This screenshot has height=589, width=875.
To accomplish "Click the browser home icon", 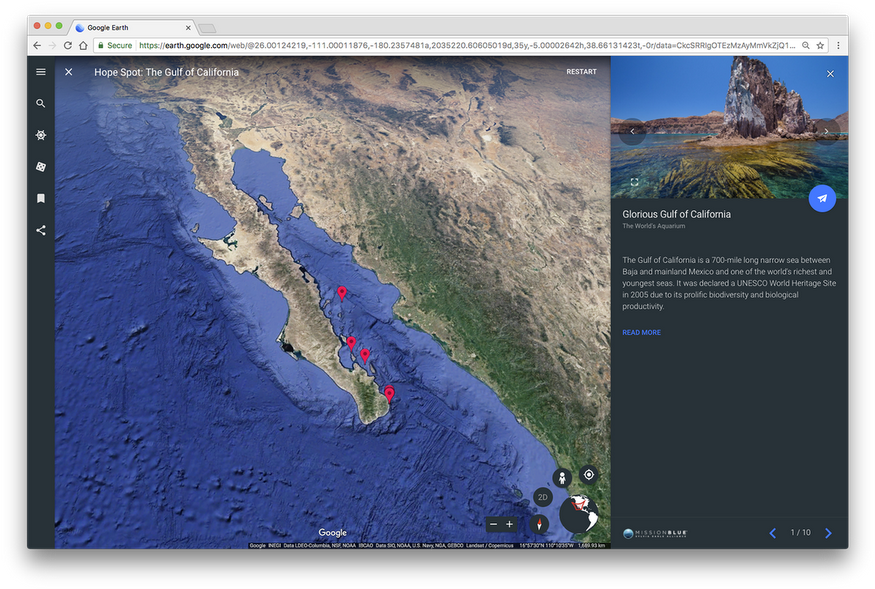I will coord(83,45).
